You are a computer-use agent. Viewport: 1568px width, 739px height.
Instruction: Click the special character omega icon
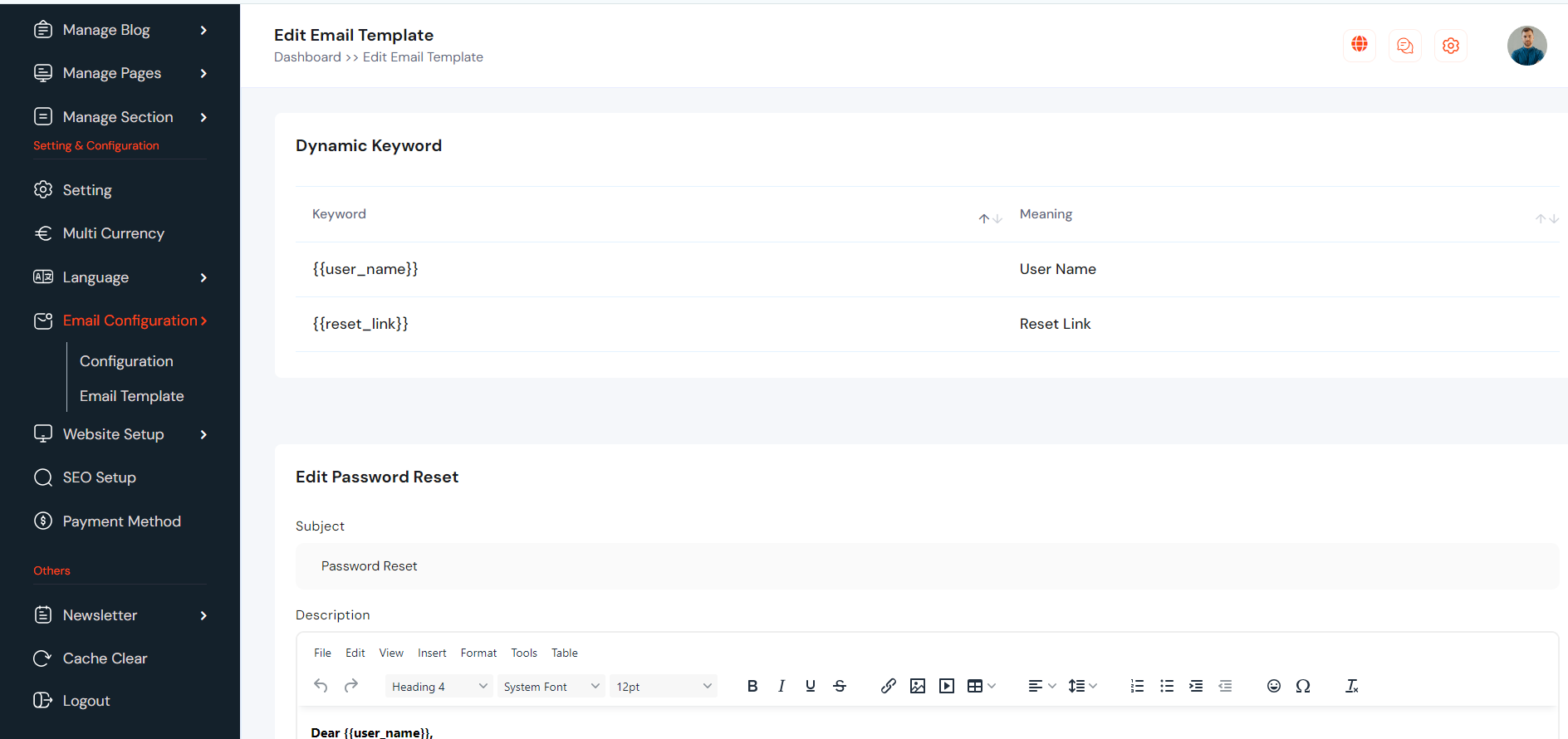tap(1303, 686)
